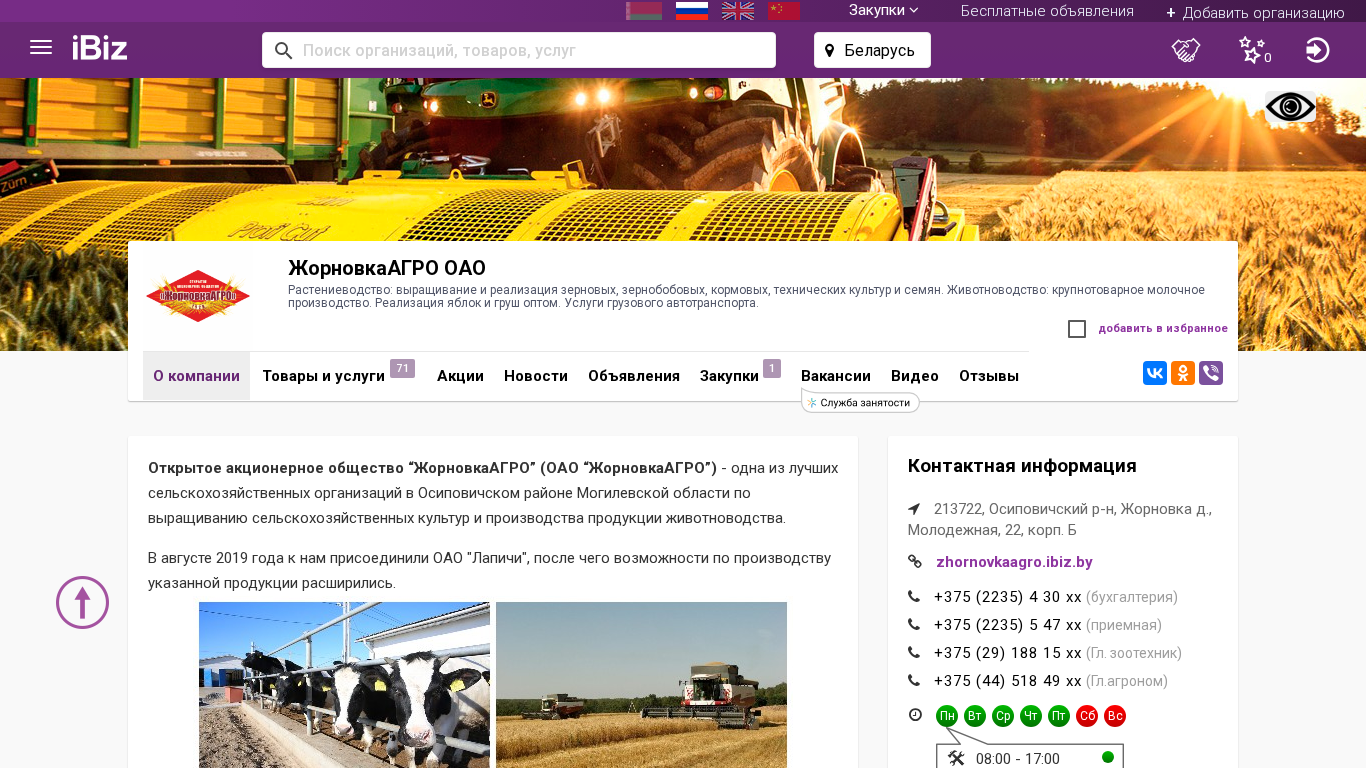Screen dimensions: 1366x768
Task: Open the hamburger main menu
Action: [41, 48]
